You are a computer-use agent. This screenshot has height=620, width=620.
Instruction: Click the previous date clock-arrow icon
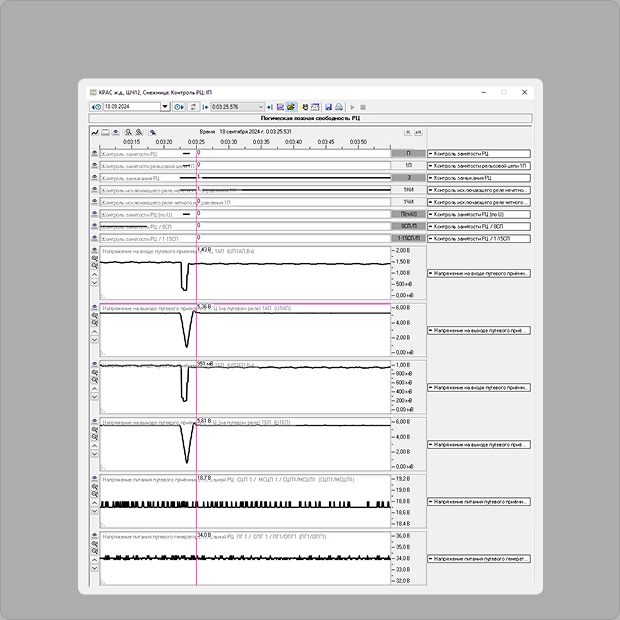(96, 107)
